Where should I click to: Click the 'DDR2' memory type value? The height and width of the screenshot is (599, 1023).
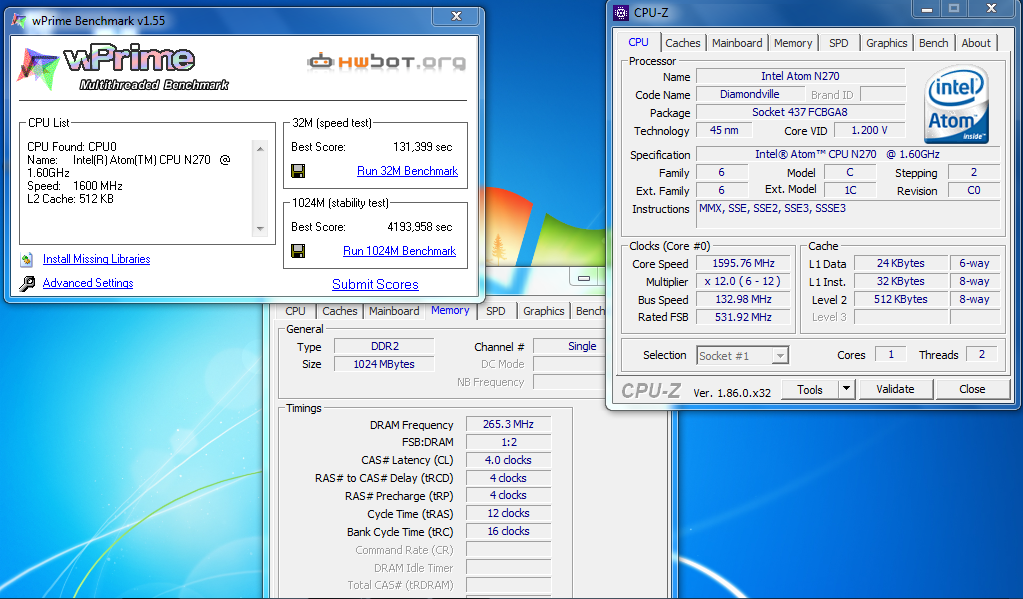384,346
